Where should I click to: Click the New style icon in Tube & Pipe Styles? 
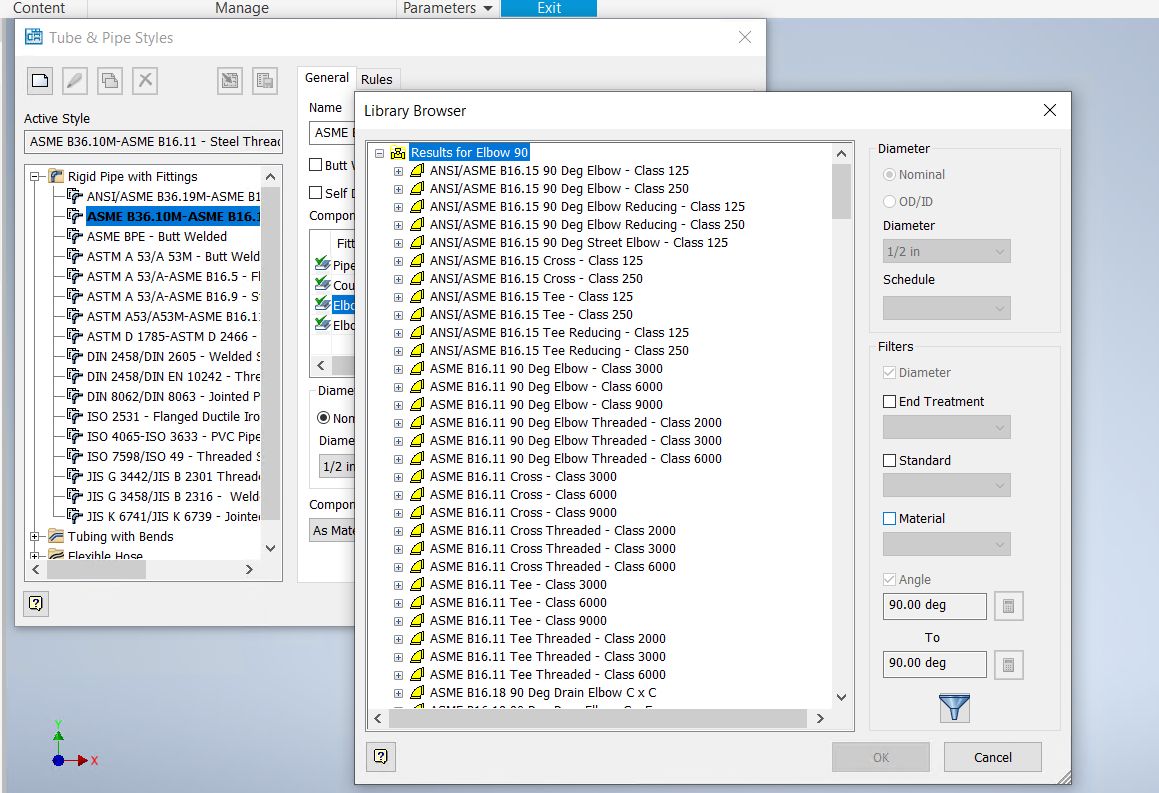click(40, 81)
